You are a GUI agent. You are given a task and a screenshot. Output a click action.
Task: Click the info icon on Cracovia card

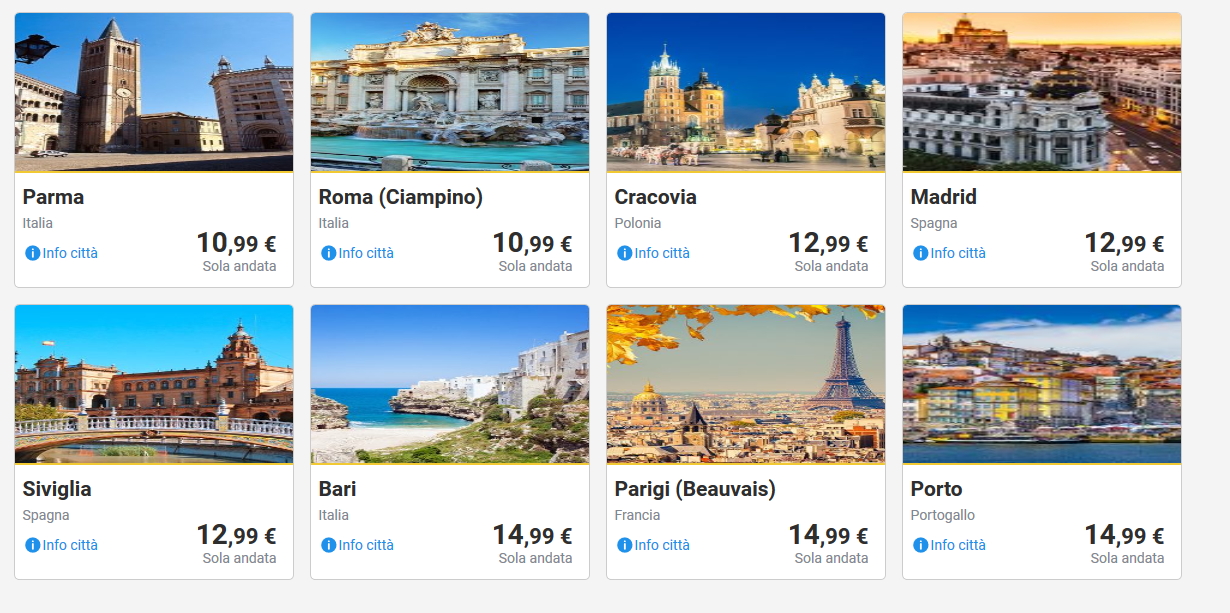624,253
